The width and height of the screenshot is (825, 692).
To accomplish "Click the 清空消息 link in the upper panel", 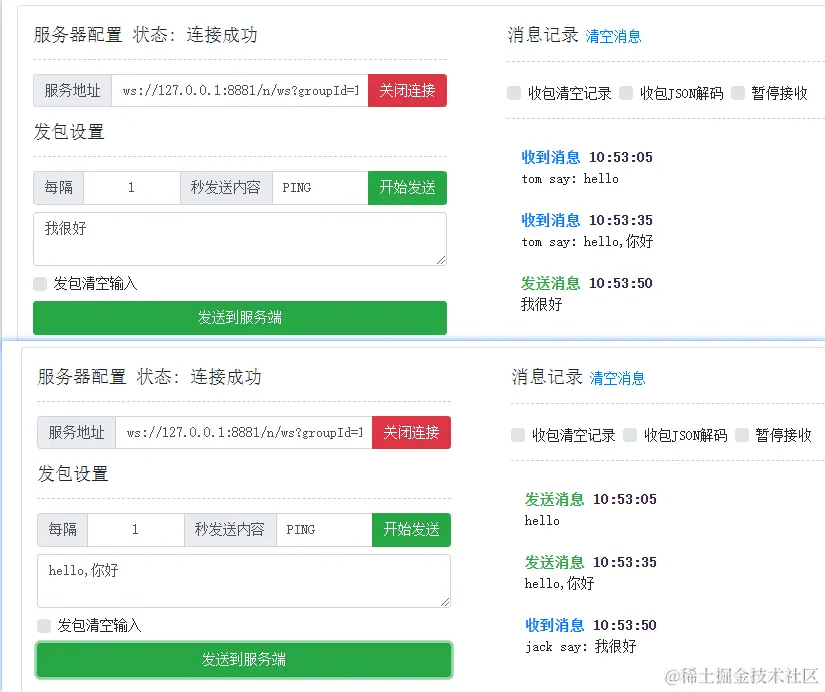I will pos(613,36).
